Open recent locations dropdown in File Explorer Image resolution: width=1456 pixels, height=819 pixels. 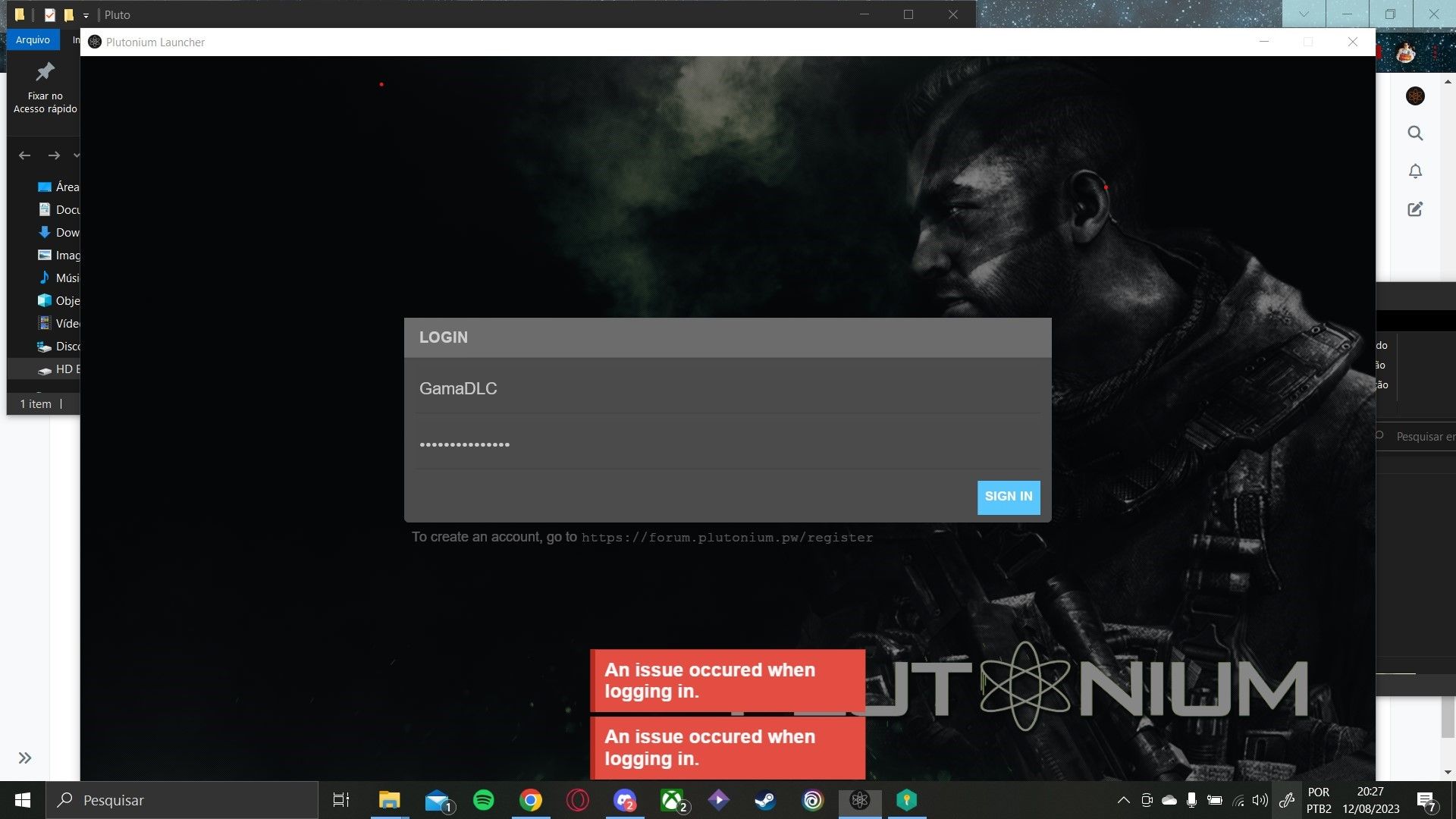coord(76,155)
